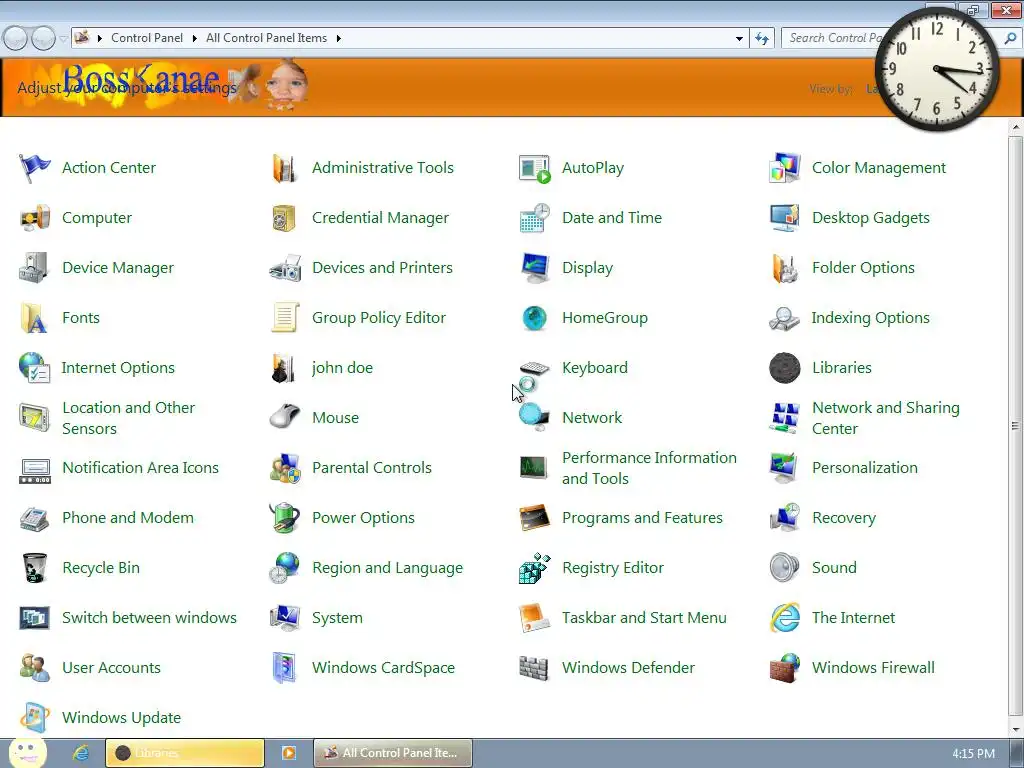Image resolution: width=1024 pixels, height=768 pixels.
Task: Click the Fonts folder icon
Action: coord(34,318)
